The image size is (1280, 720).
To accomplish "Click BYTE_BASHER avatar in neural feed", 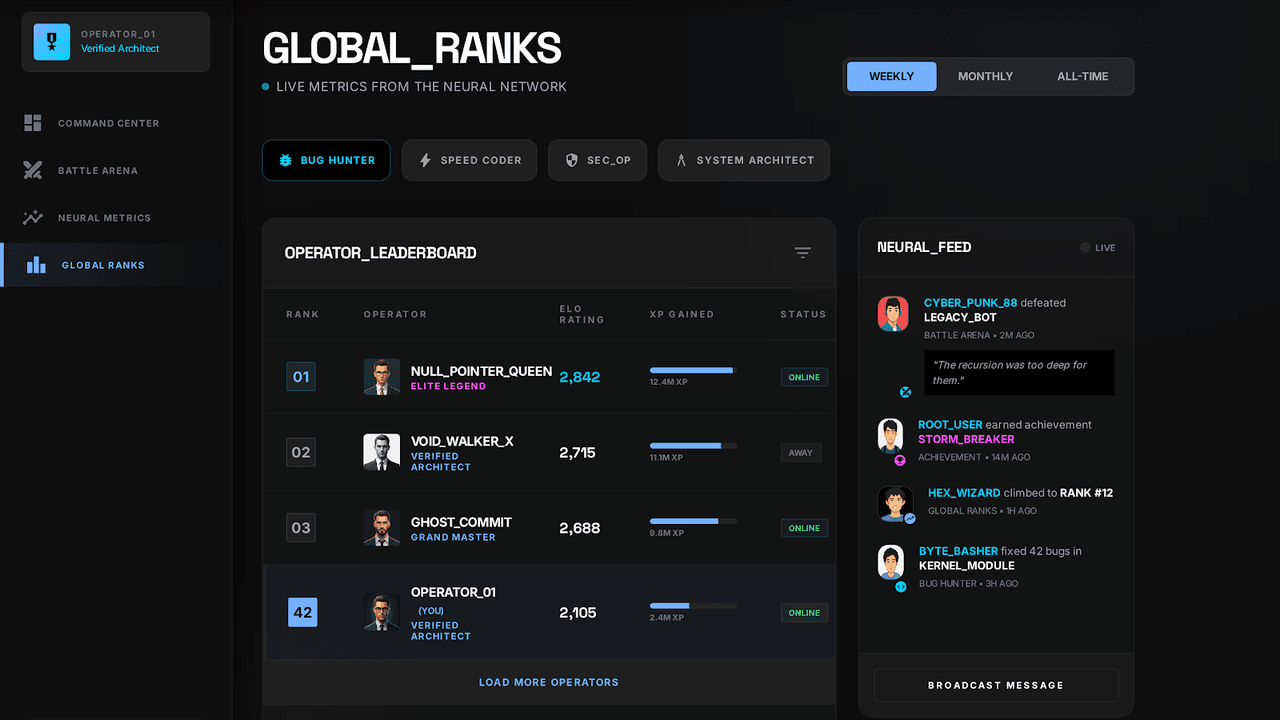I will pos(890,562).
